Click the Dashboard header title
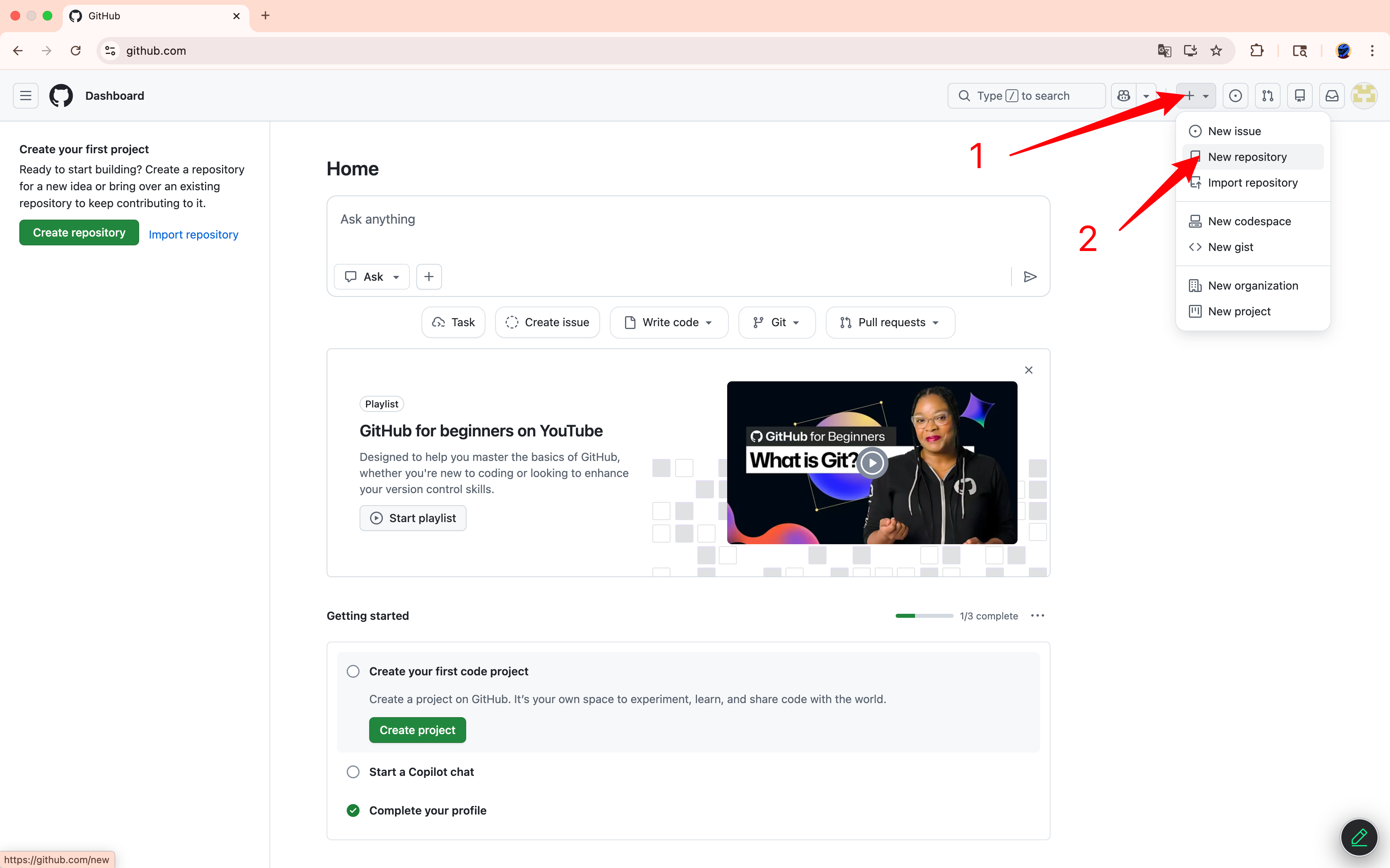Screen dimensions: 1390x868 115,96
